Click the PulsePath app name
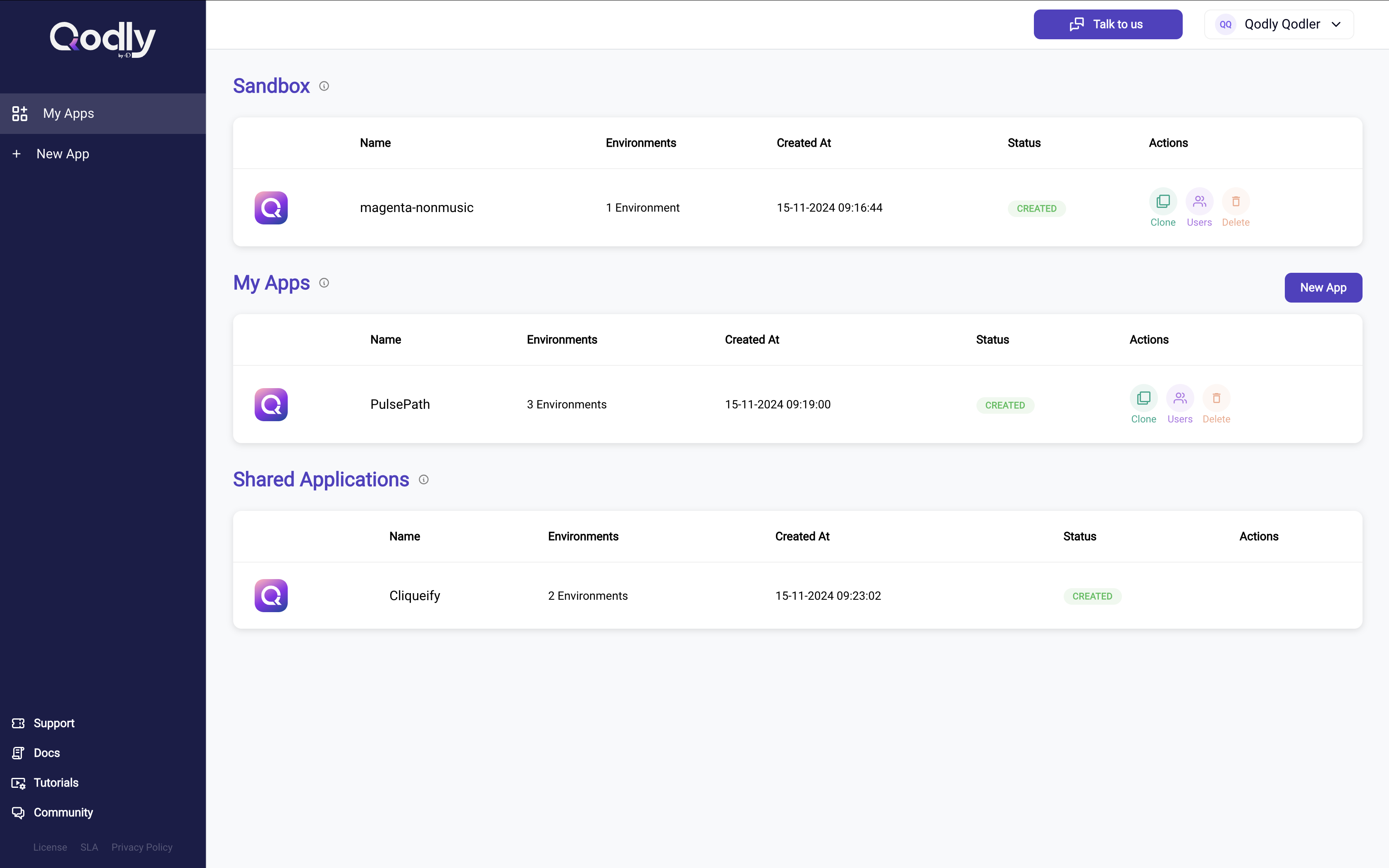The image size is (1389, 868). 400,405
